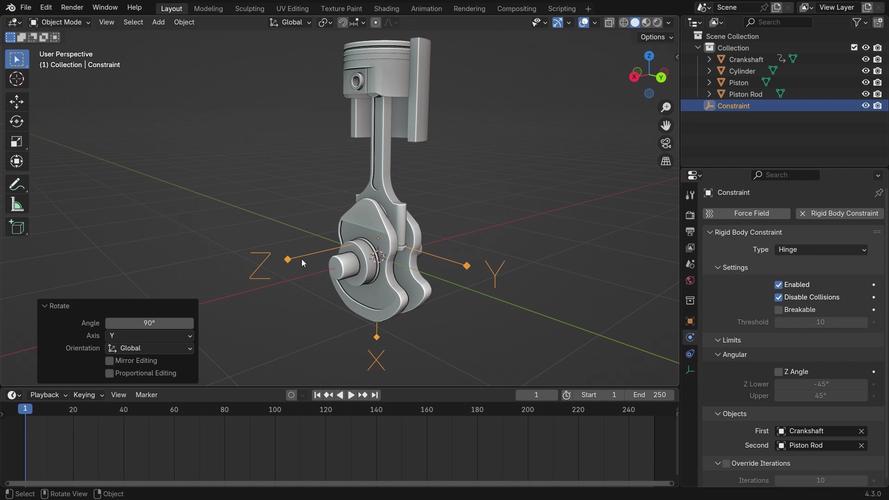Activate the Rotate tool
This screenshot has height=500, width=889.
(x=16, y=121)
